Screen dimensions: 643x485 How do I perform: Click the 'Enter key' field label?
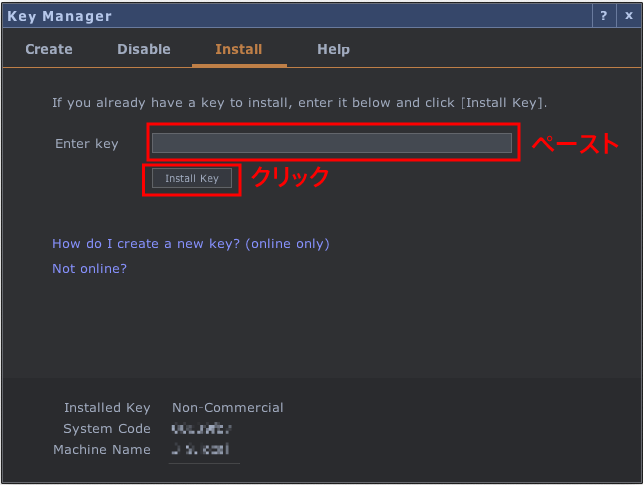[87, 144]
